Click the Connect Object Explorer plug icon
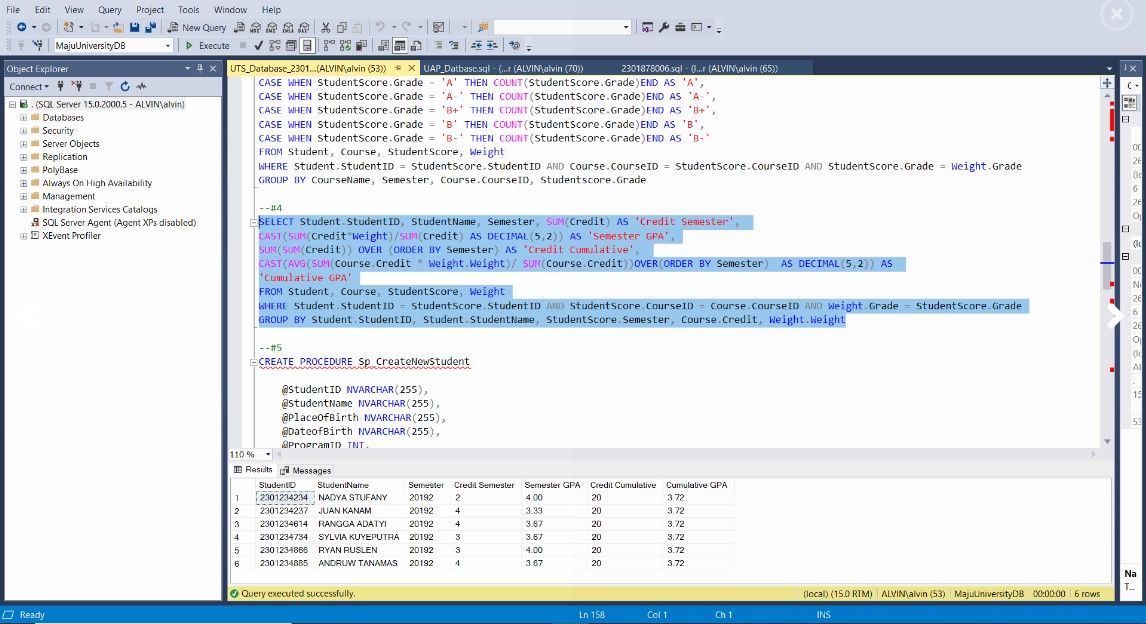Screen dimensions: 1146x624 (x=61, y=86)
